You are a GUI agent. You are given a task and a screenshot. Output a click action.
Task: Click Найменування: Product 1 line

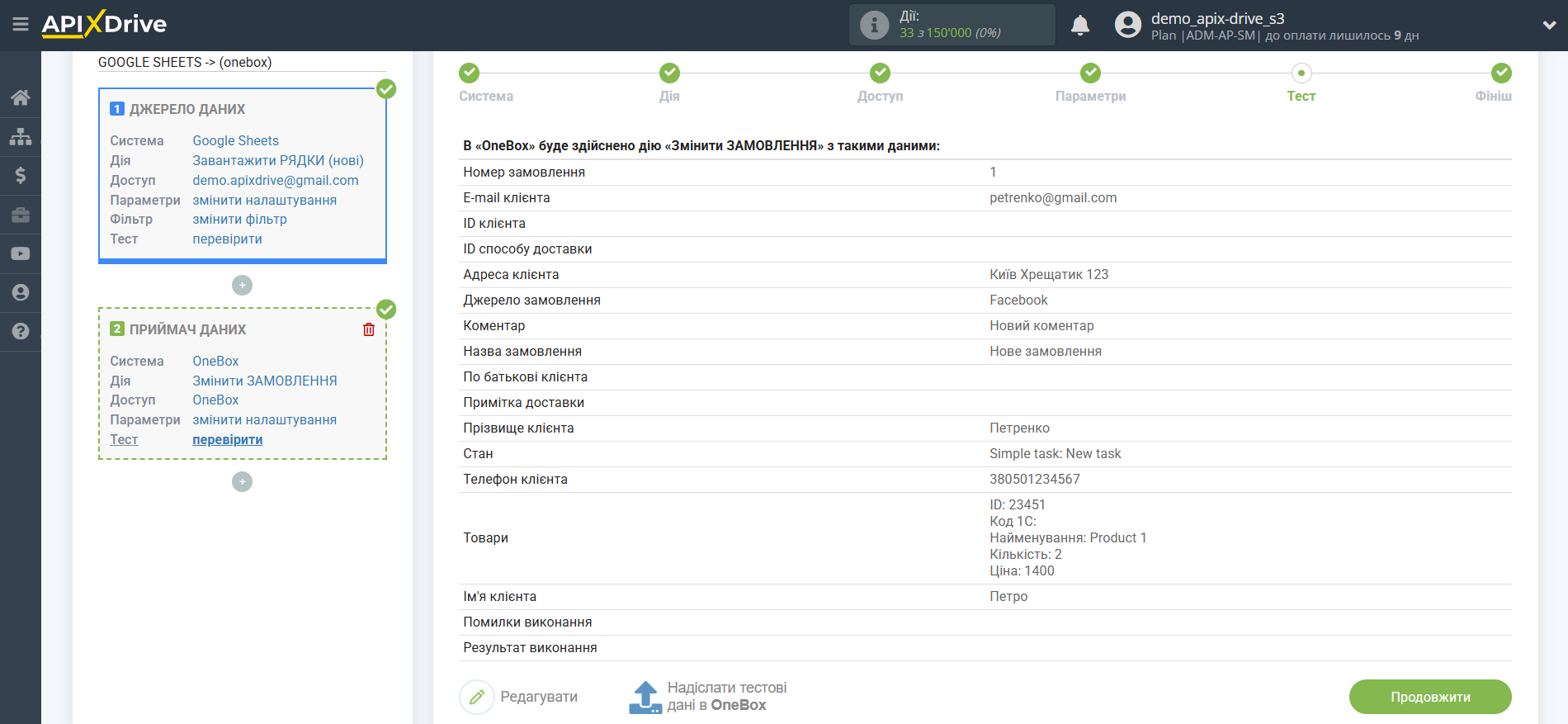[1068, 538]
